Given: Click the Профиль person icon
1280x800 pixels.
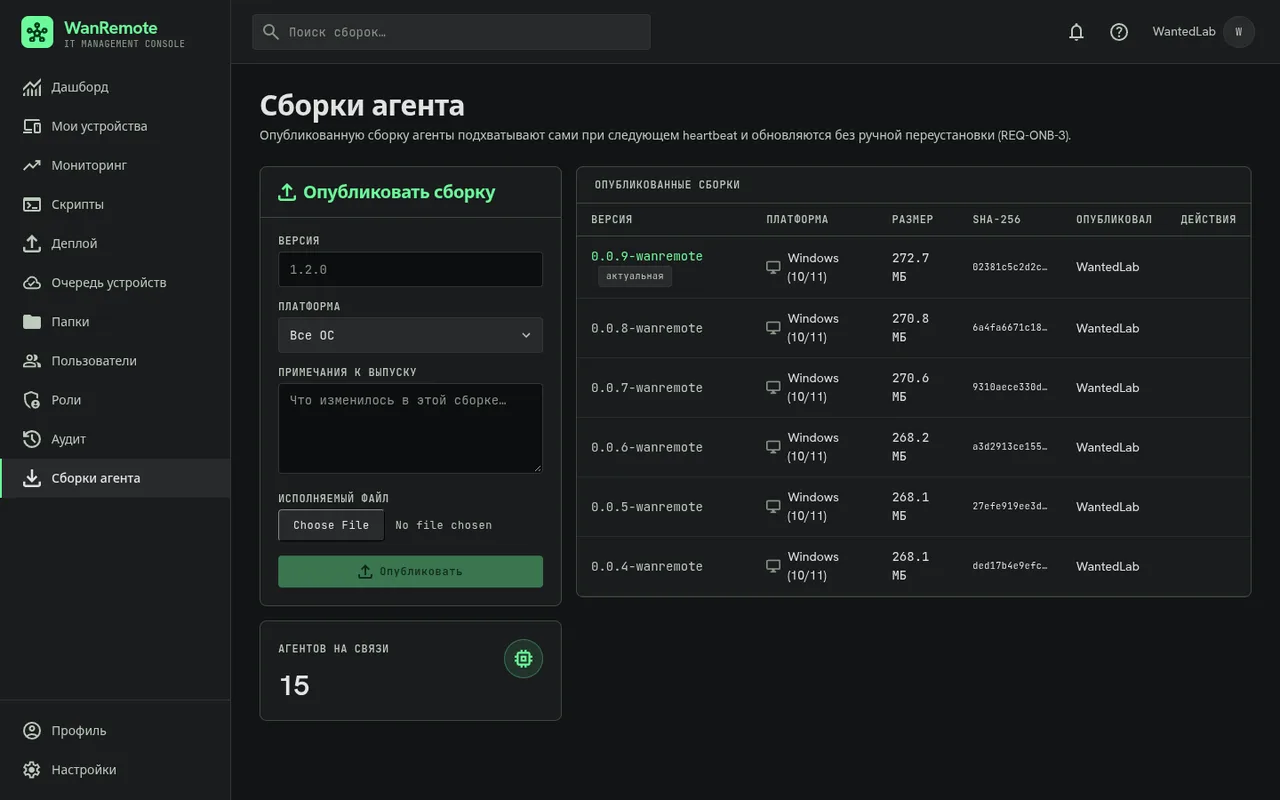Looking at the screenshot, I should pos(32,731).
